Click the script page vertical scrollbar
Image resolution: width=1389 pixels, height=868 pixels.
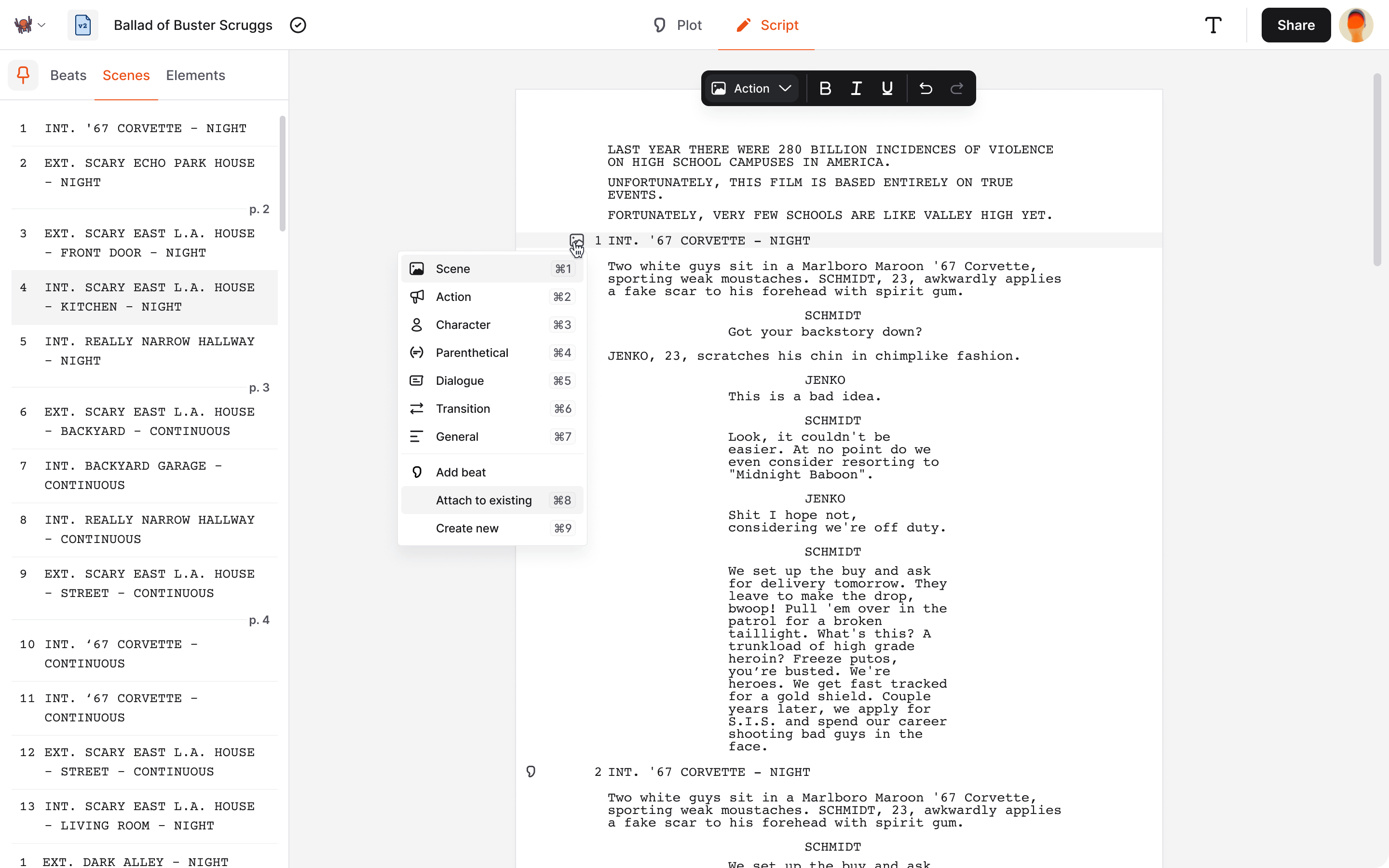(x=1377, y=170)
